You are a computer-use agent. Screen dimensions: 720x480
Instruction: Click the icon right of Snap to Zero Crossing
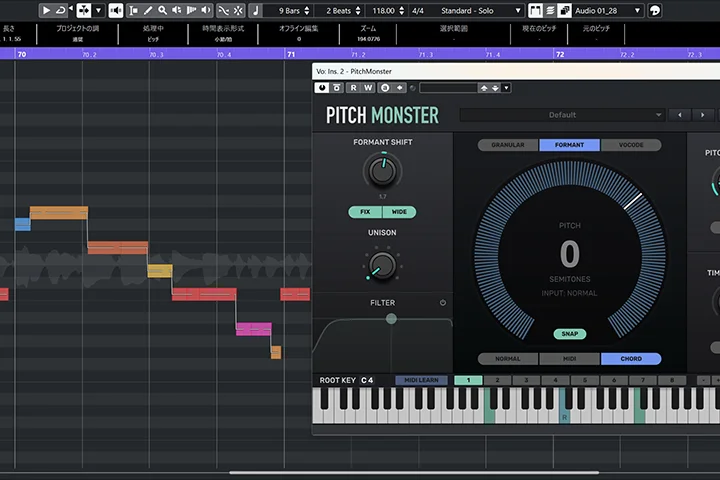coord(238,10)
